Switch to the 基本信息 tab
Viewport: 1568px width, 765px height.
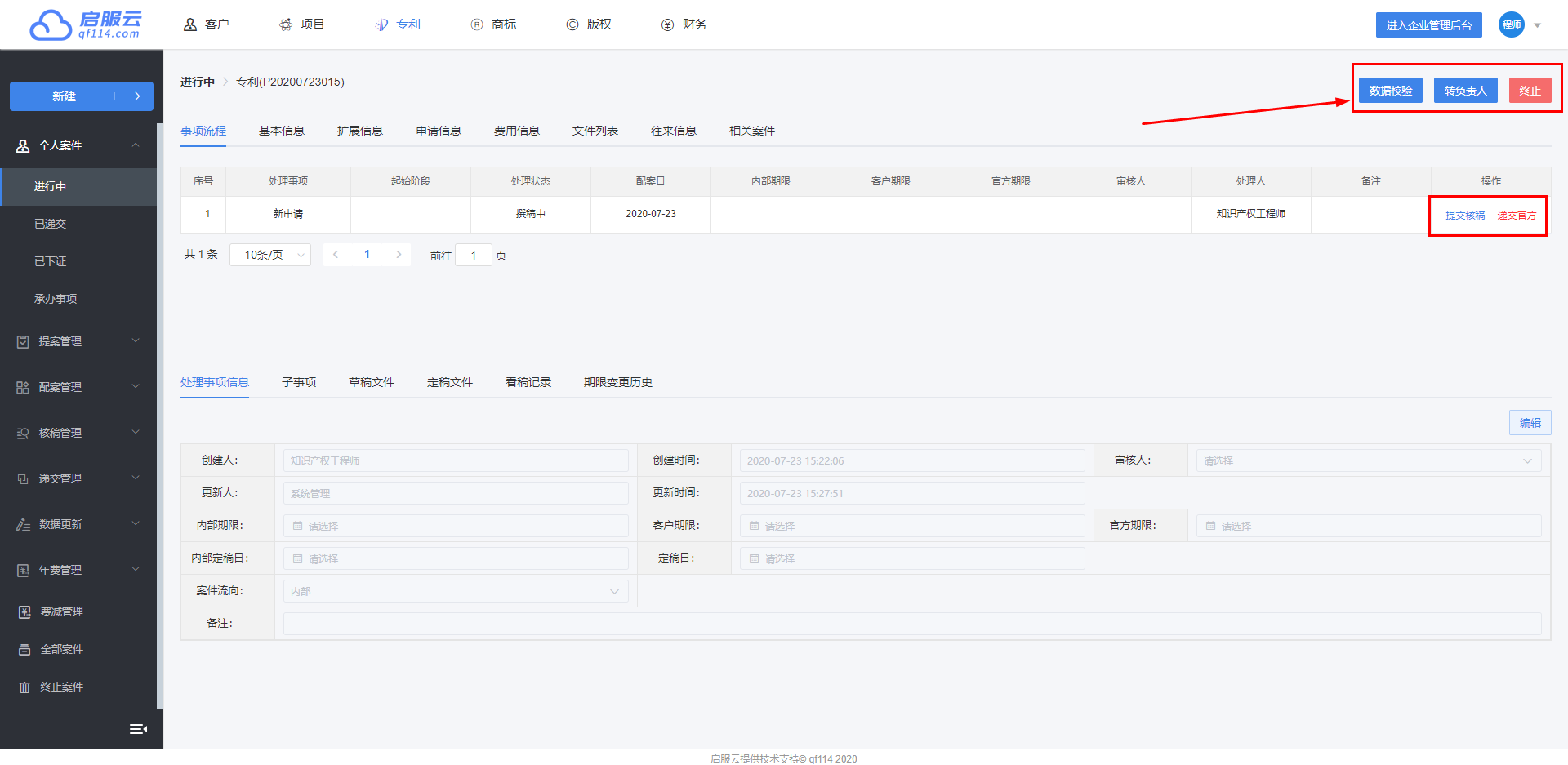pyautogui.click(x=282, y=131)
